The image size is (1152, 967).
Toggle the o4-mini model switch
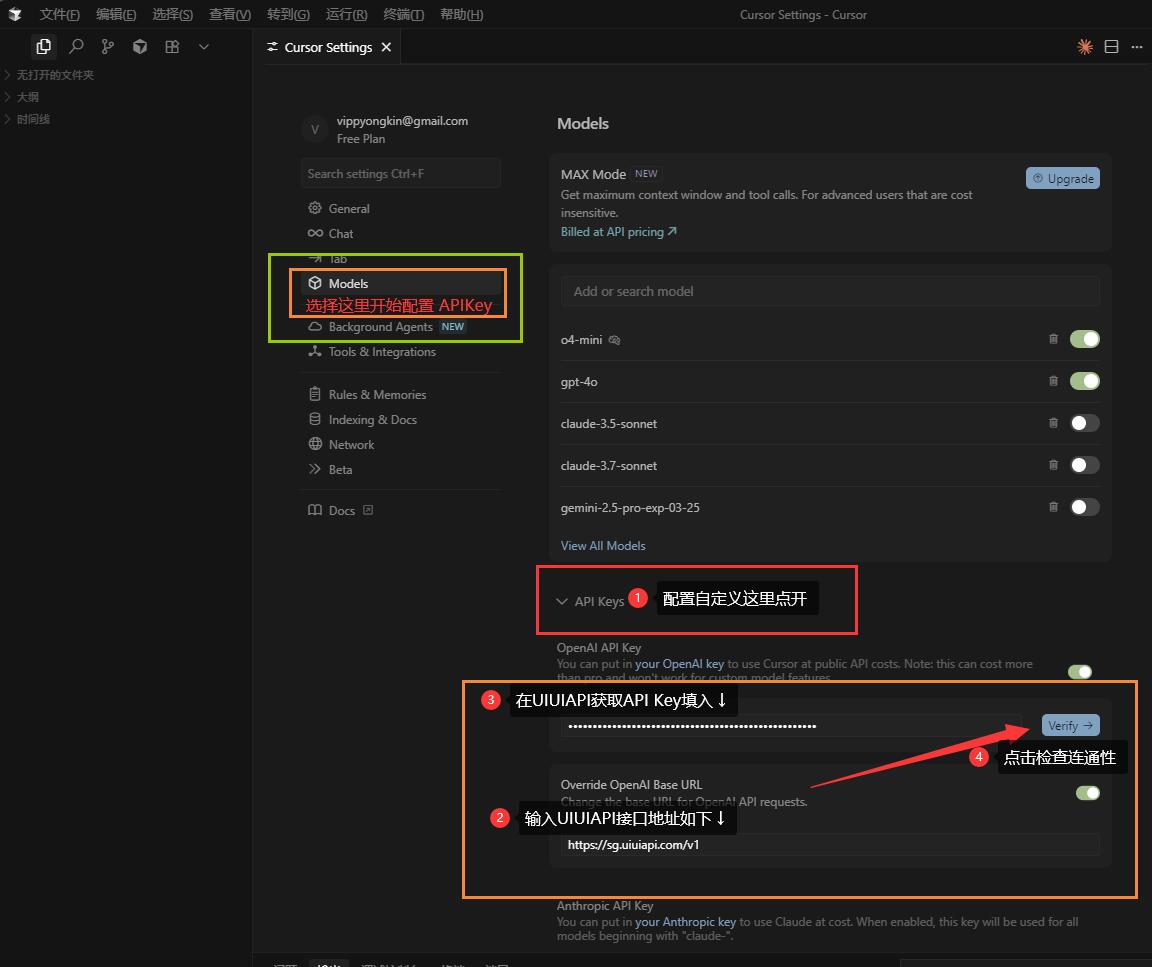1084,339
